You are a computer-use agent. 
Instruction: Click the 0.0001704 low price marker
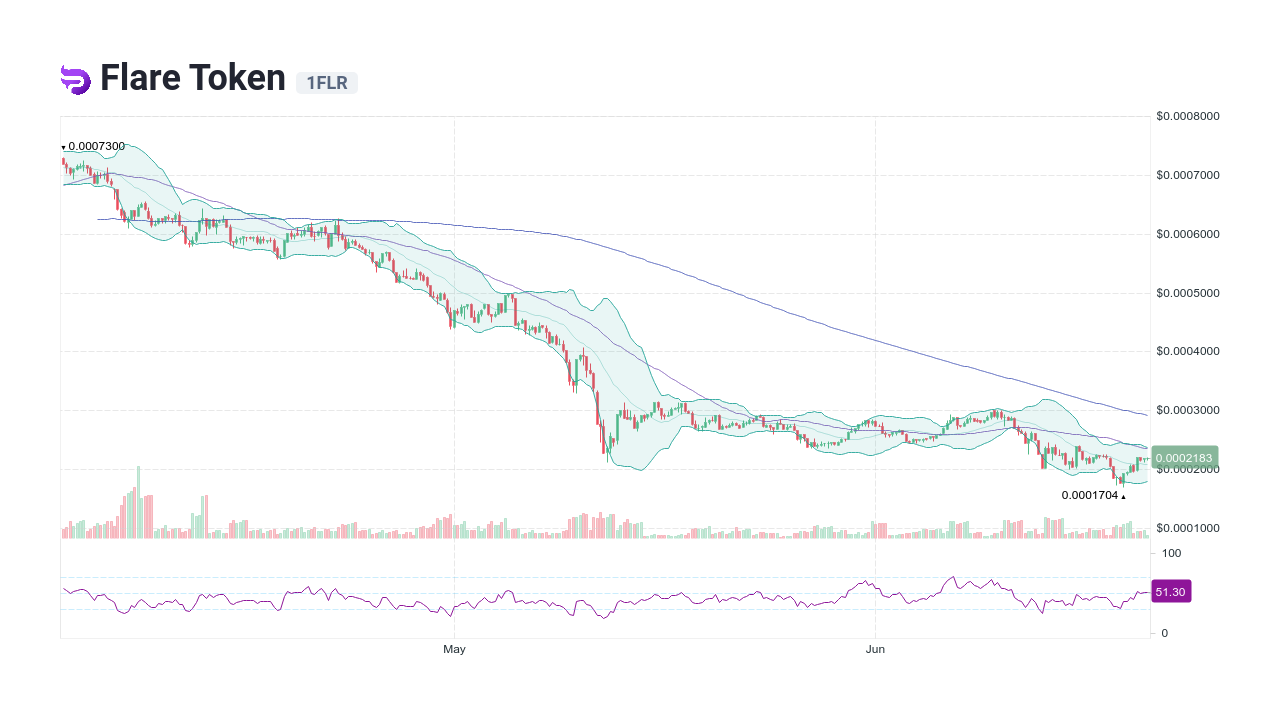[x=1093, y=495]
